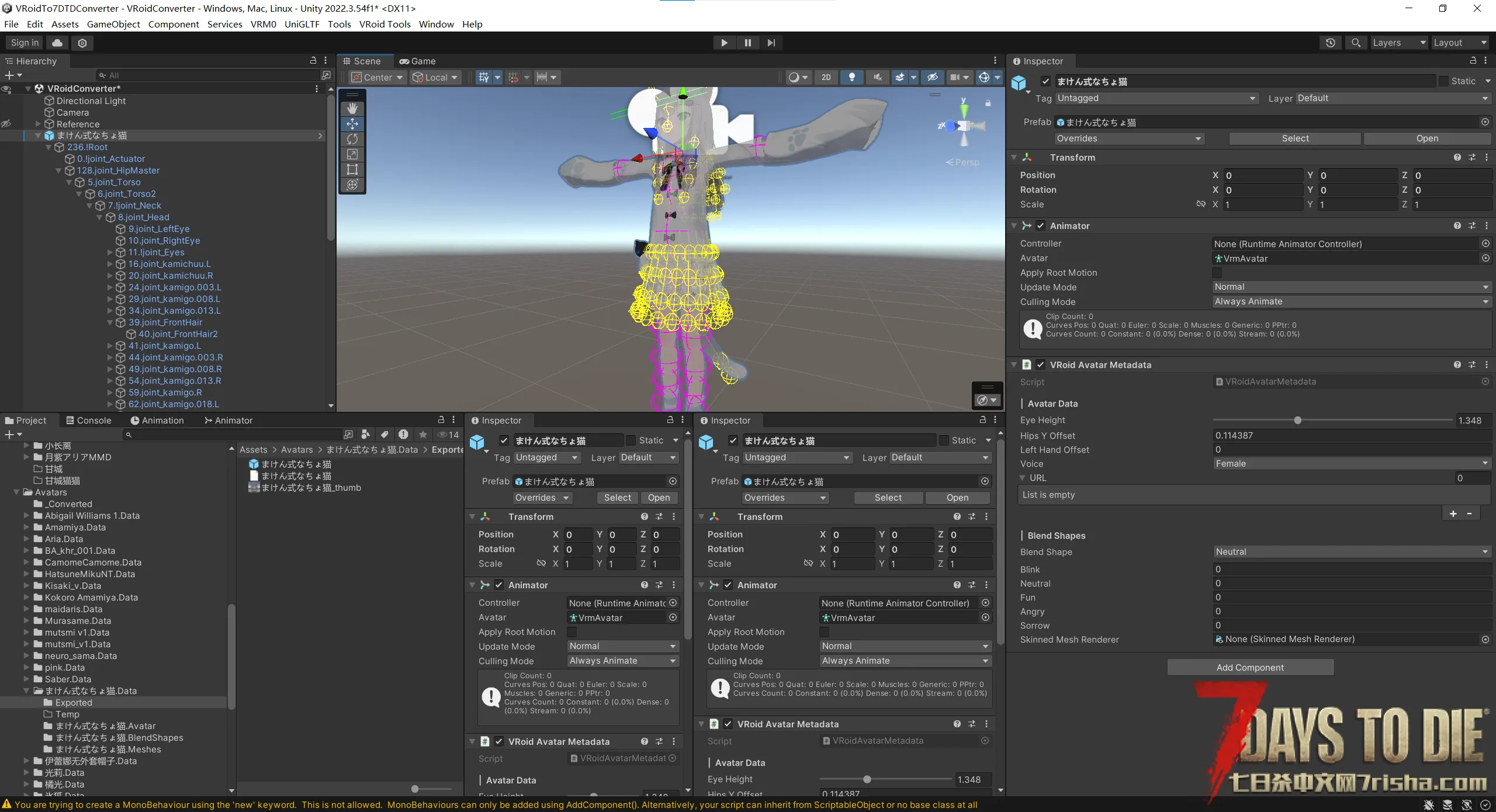
Task: Disable VRoid Avatar Metadata component
Action: [x=1041, y=365]
